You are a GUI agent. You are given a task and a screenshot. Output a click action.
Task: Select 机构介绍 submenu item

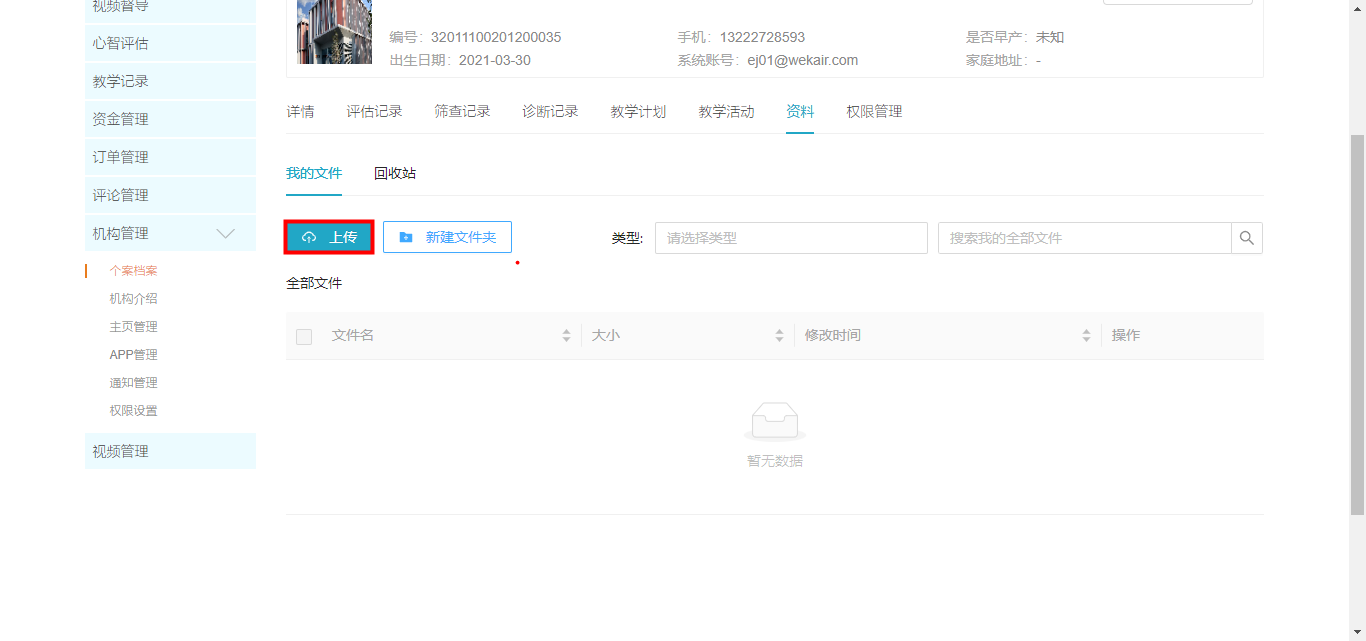coord(133,299)
